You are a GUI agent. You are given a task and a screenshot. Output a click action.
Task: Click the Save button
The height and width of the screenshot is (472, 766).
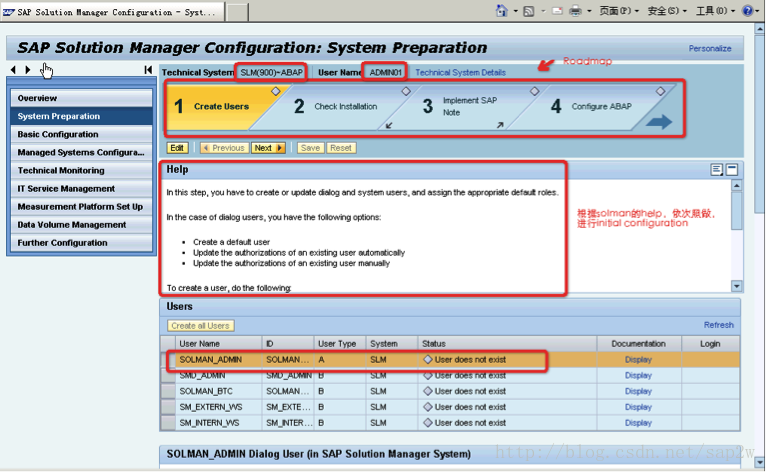(x=310, y=148)
